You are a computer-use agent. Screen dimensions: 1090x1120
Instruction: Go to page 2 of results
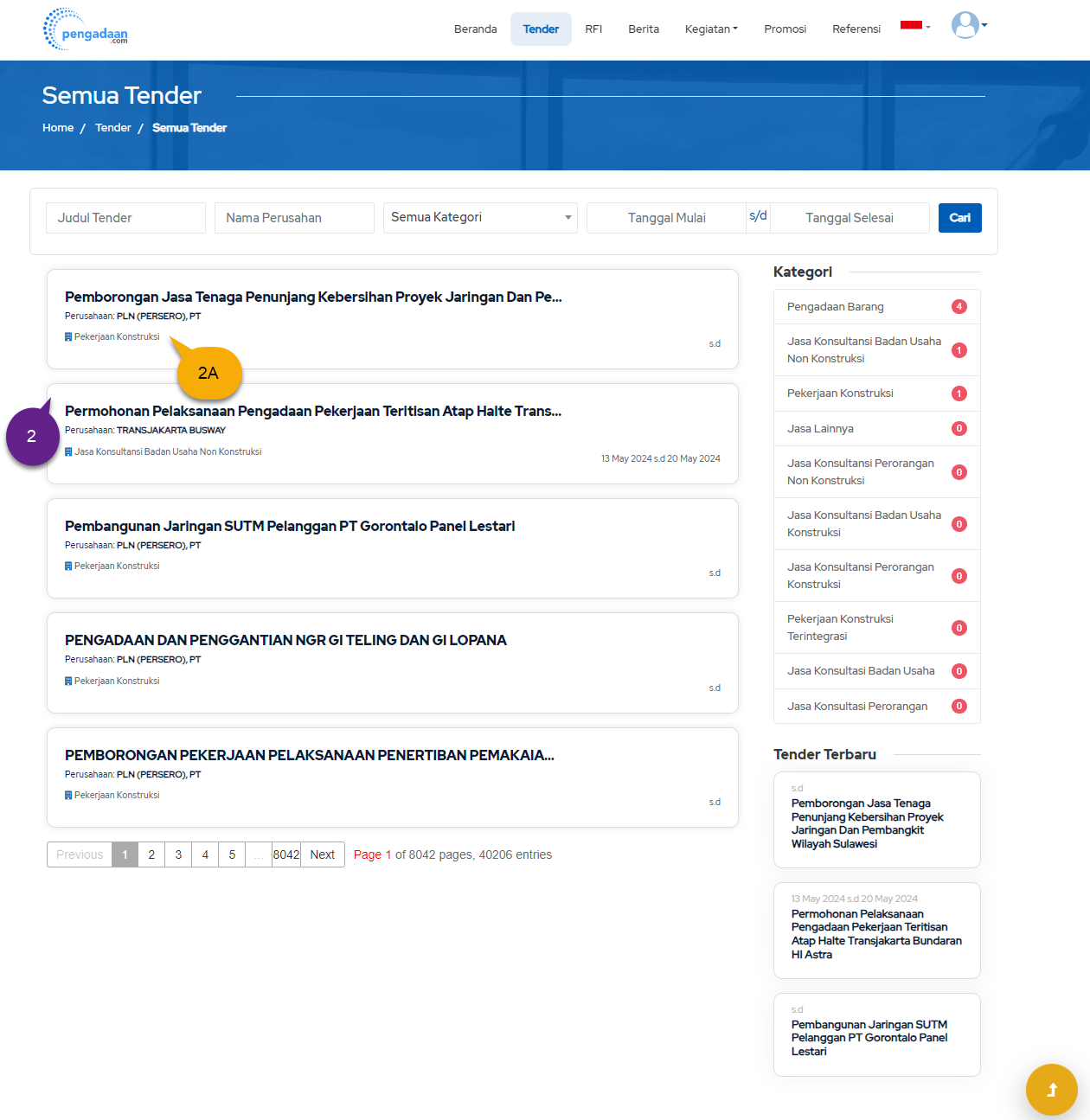click(151, 854)
